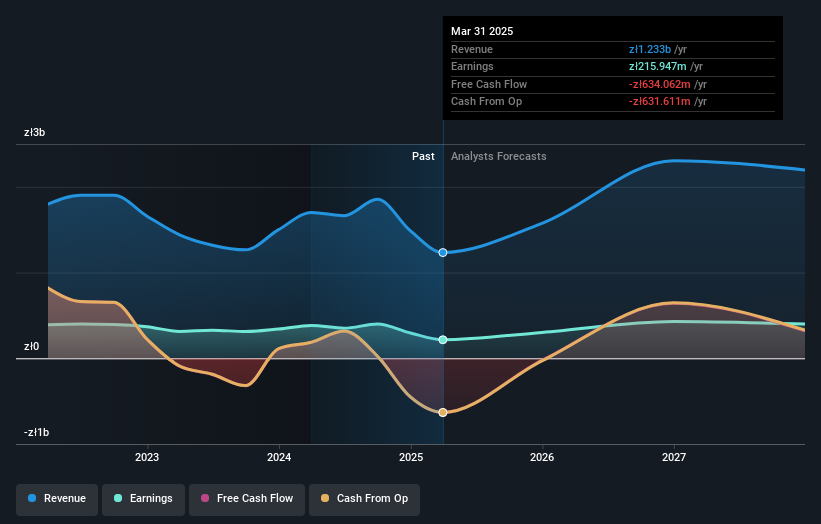
Task: Click the Free Cash Flow row label in tooltip
Action: 489,84
